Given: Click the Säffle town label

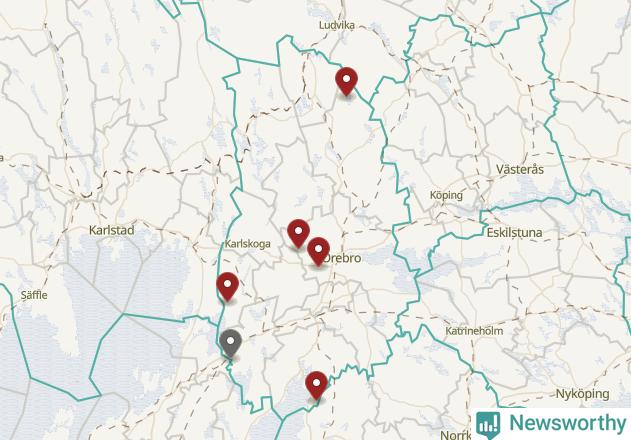Looking at the screenshot, I should pyautogui.click(x=34, y=295).
